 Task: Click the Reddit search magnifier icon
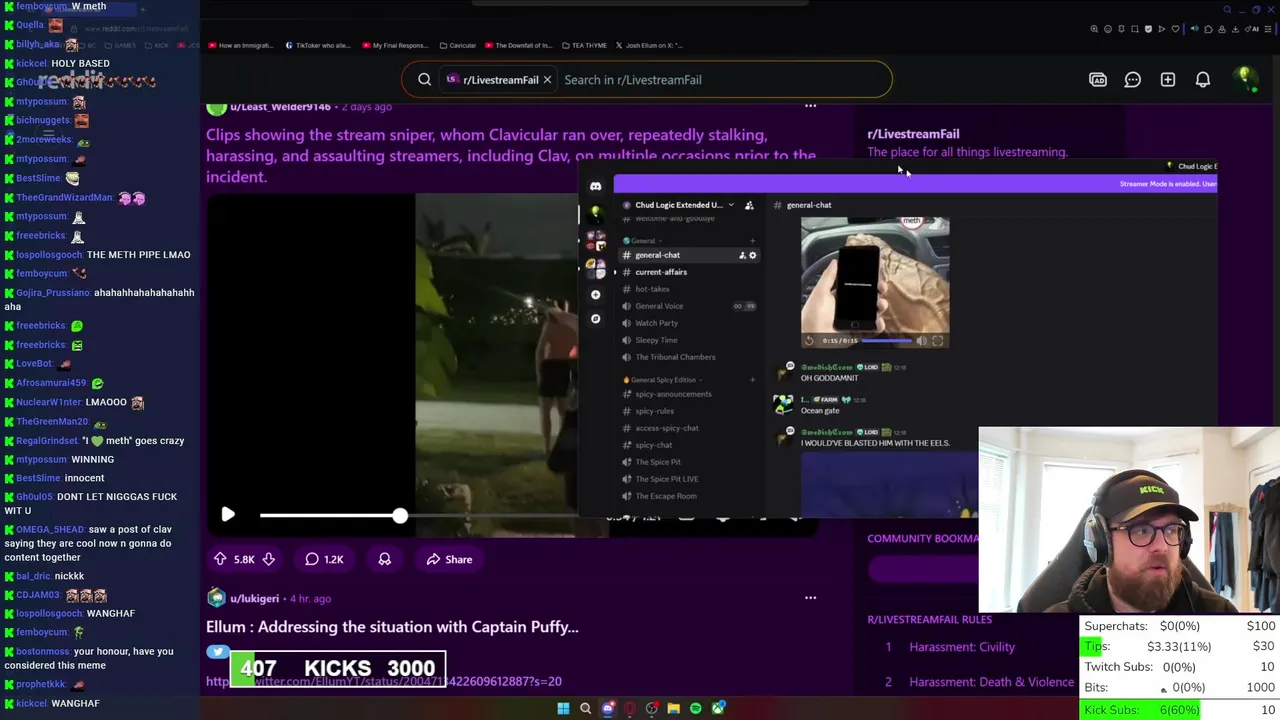(x=425, y=80)
